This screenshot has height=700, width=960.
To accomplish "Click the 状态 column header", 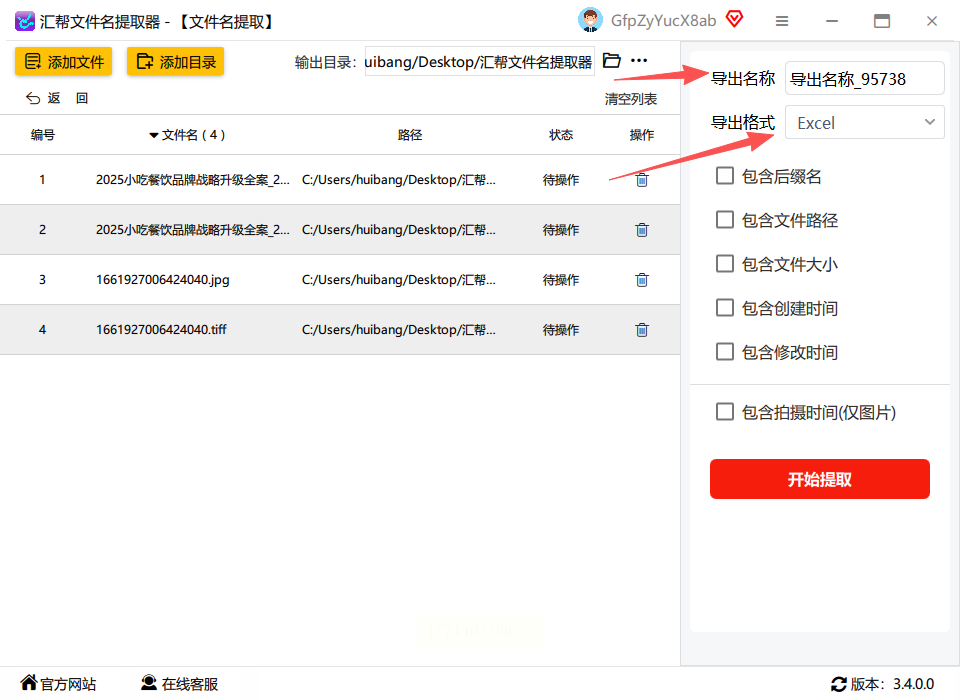I will tap(561, 135).
